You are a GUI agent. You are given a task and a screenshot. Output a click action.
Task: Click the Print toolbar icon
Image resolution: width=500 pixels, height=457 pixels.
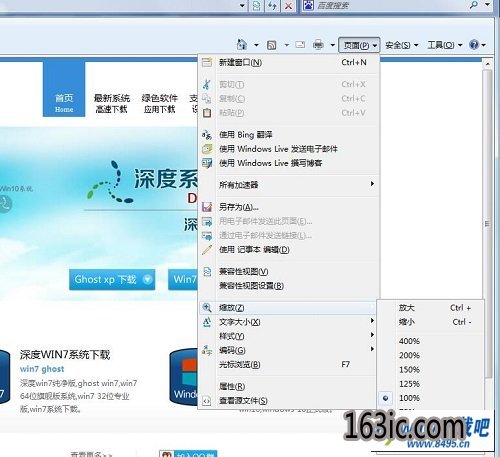318,44
